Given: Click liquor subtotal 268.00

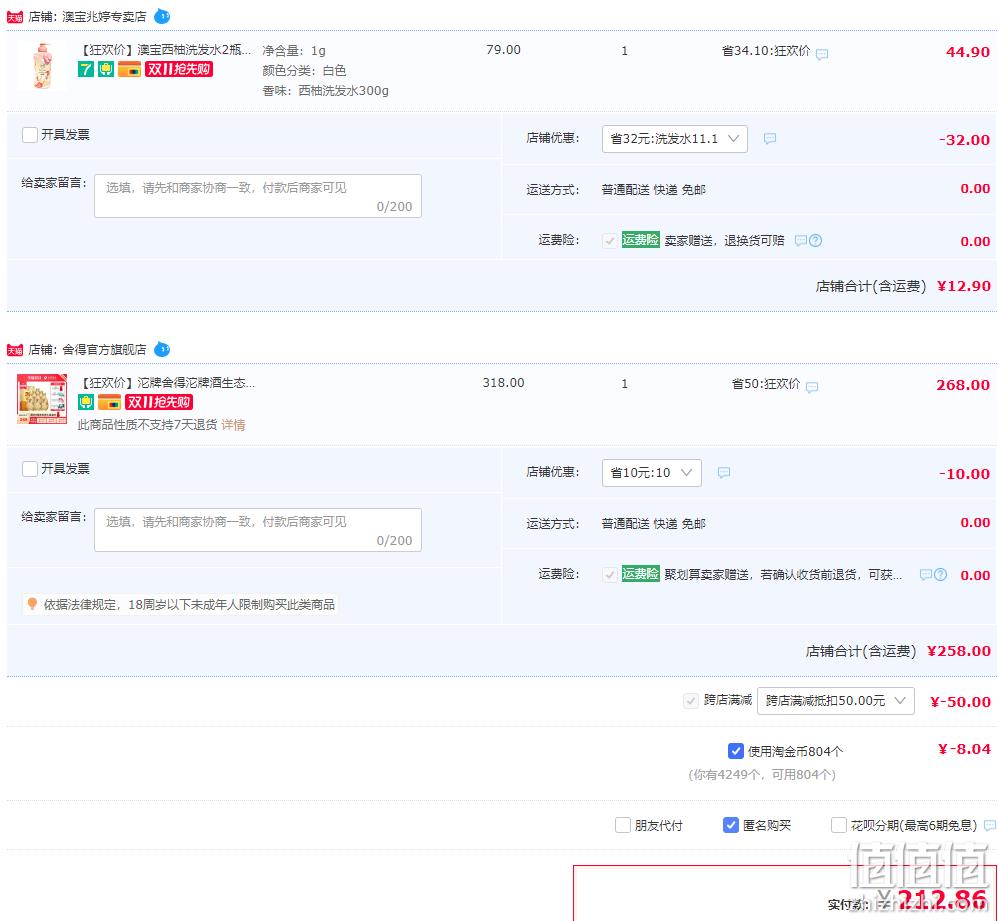Looking at the screenshot, I should click(963, 385).
